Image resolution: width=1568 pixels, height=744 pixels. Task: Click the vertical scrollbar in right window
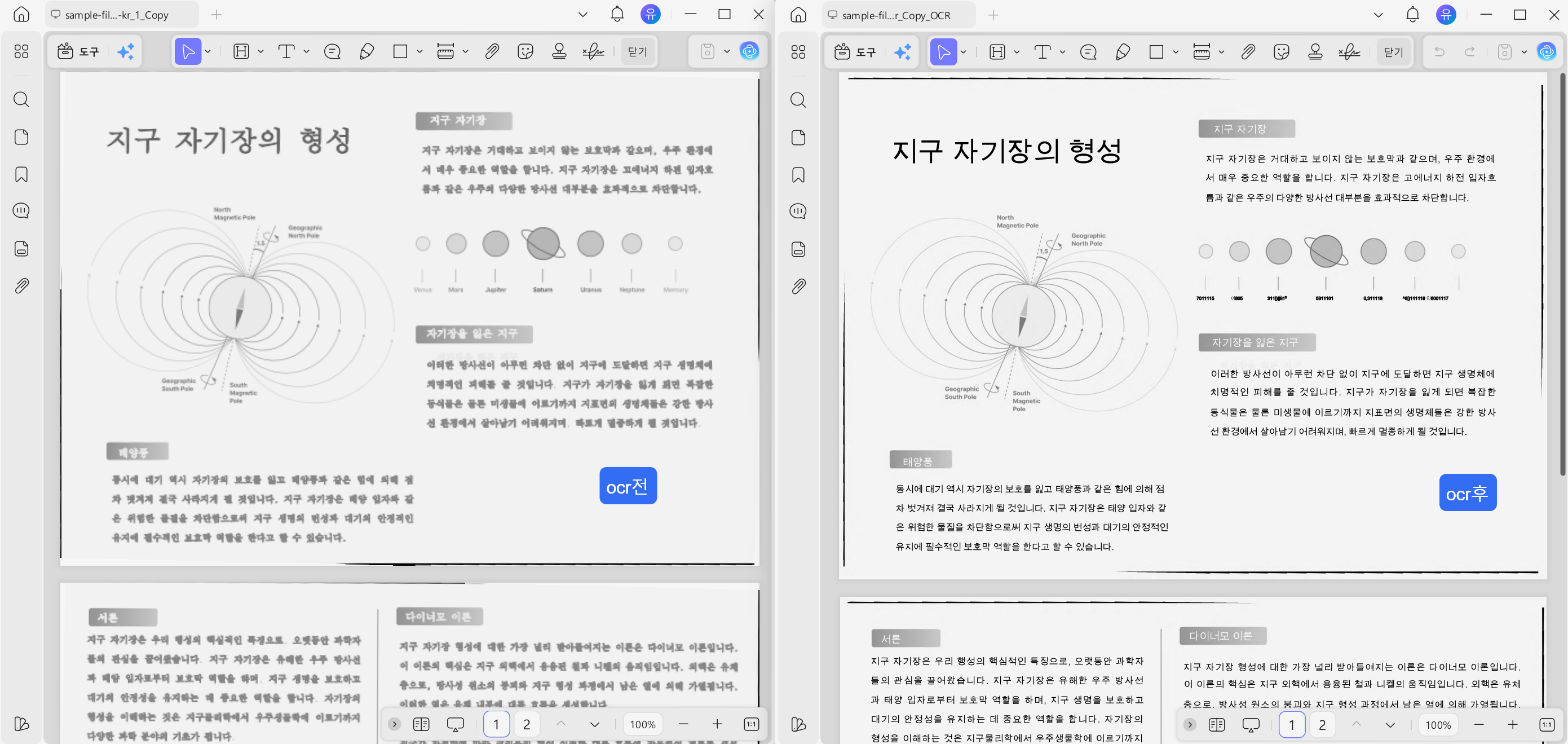[1561, 274]
